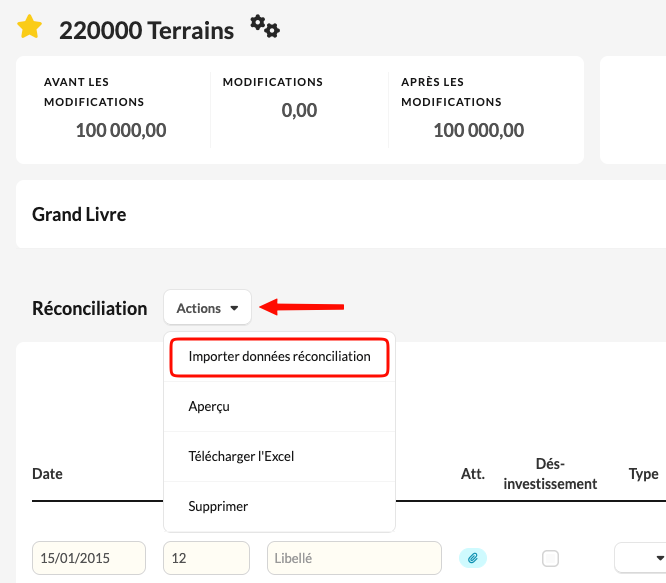The width and height of the screenshot is (666, 583).
Task: Click the yellow favorite star icon
Action: (x=30, y=28)
